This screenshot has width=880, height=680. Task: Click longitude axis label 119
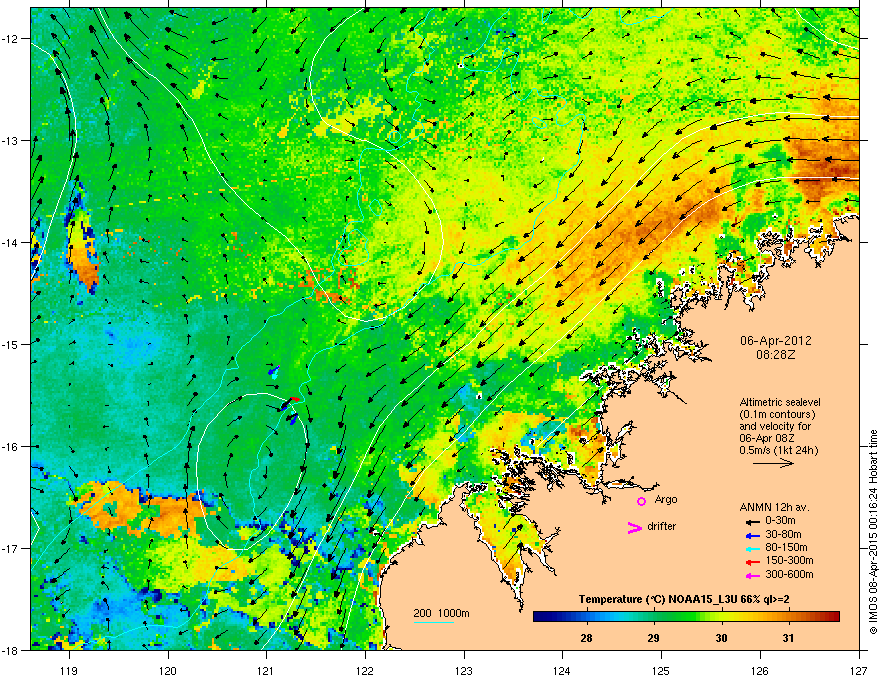point(69,671)
